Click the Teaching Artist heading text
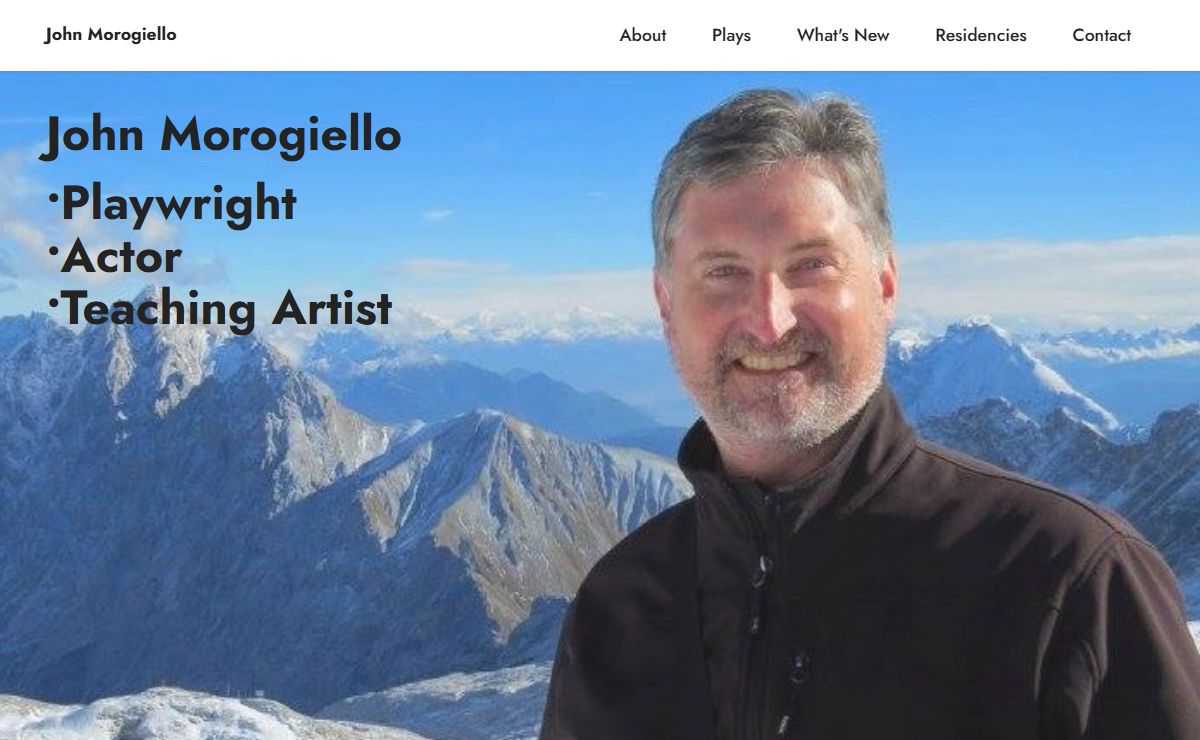 pos(227,308)
